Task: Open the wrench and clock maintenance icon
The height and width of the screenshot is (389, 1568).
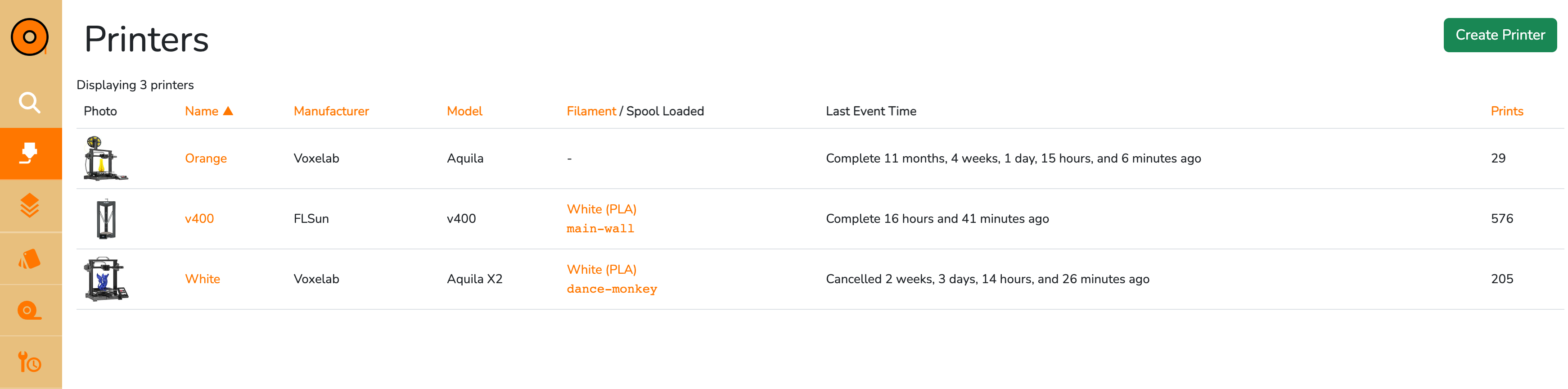Action: [x=29, y=362]
